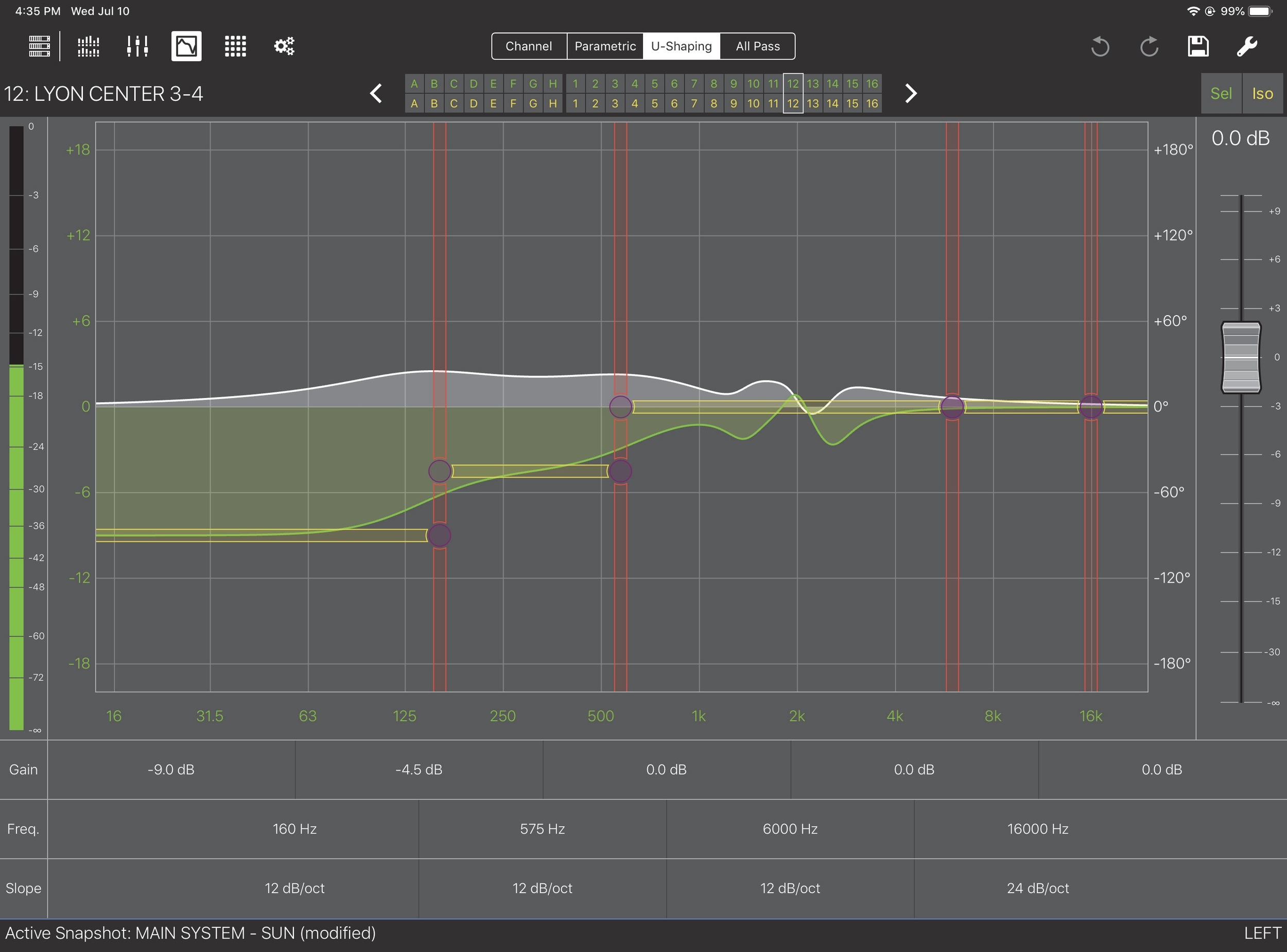Open the 24 dB/oct slope selector
1287x952 pixels.
coord(1037,888)
